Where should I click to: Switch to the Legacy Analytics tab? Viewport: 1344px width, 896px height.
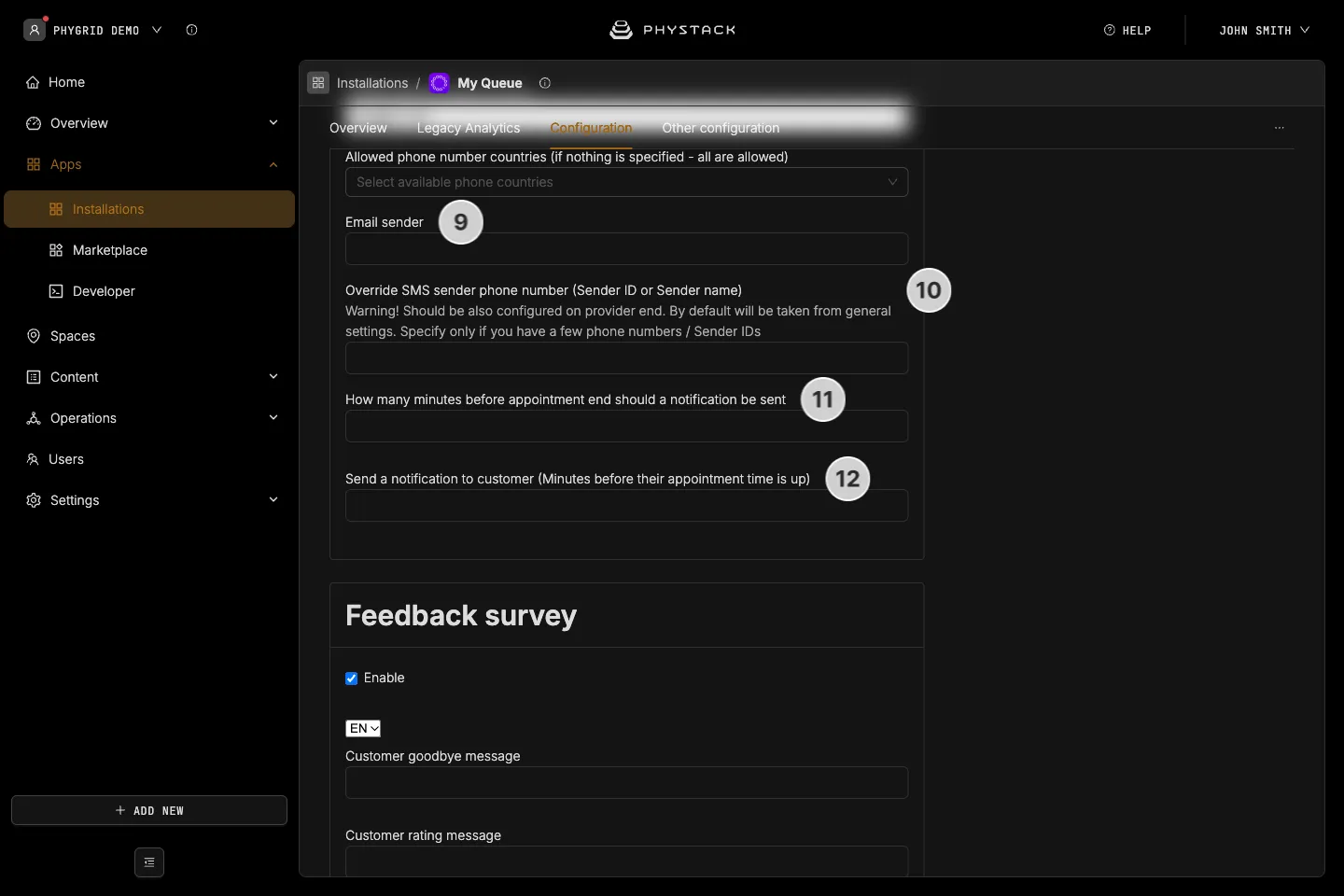tap(469, 128)
